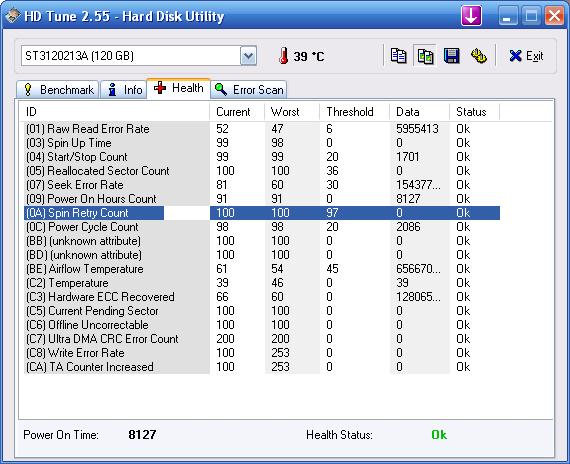
Task: Select the (C5) Current Pending Sector row
Action: pos(262,311)
